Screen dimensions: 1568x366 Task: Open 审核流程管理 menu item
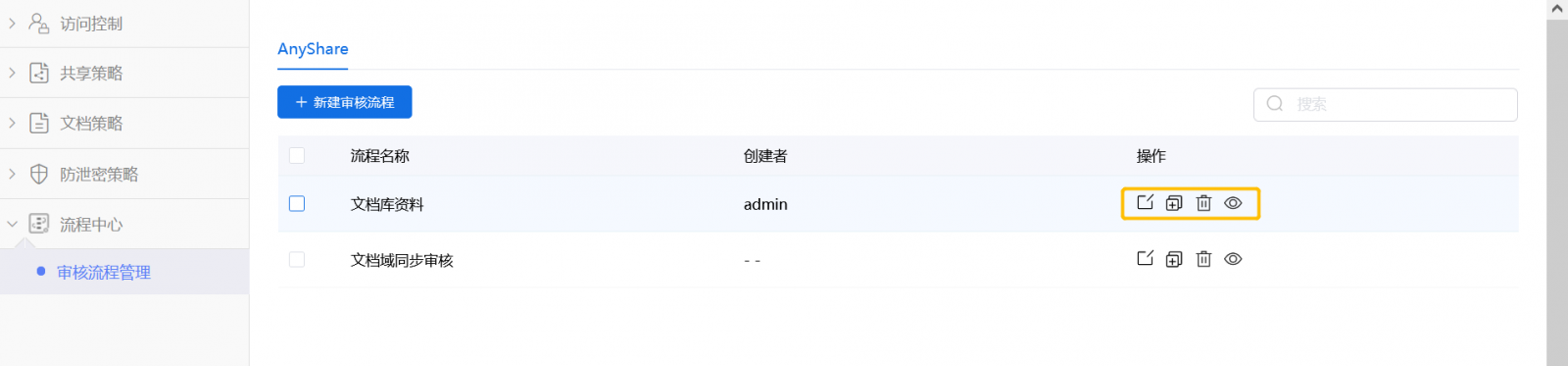[104, 272]
